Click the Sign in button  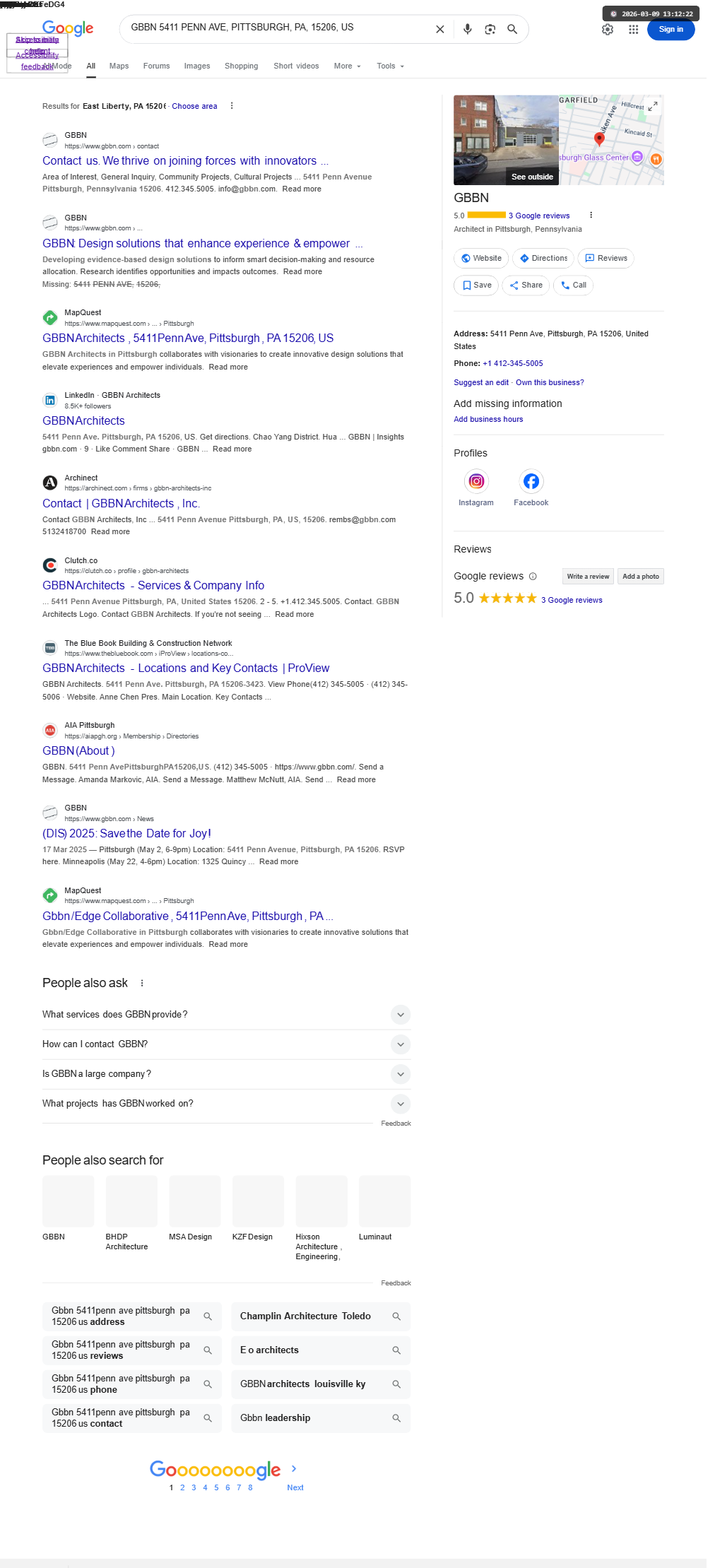coord(670,30)
